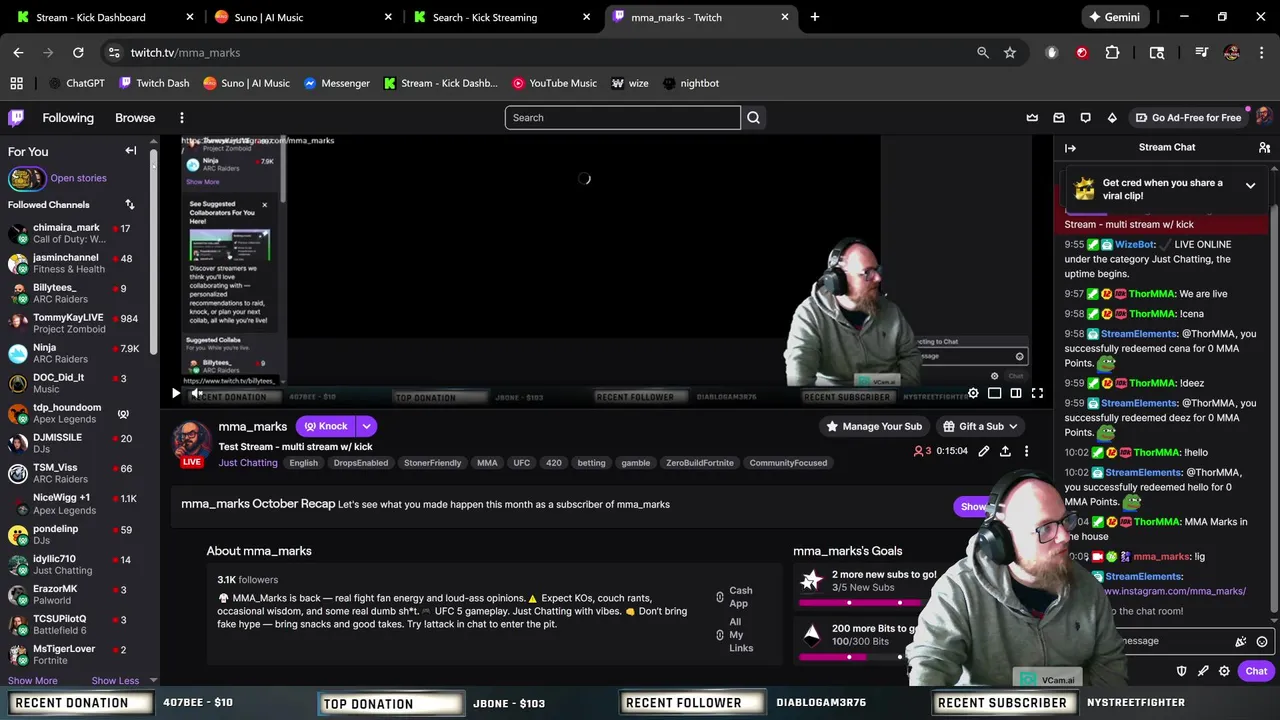Open the Chrome extensions puzzle icon

coord(1112,52)
